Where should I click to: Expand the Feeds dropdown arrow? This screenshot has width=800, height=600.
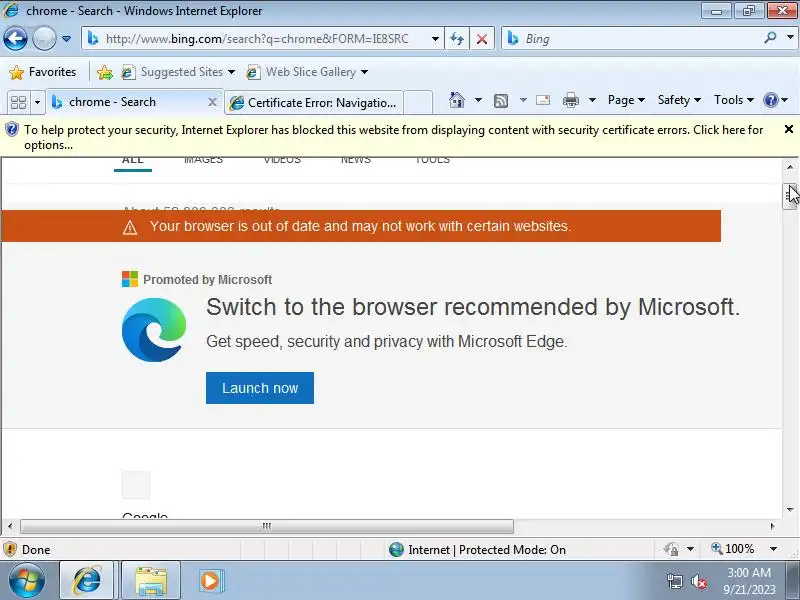523,100
